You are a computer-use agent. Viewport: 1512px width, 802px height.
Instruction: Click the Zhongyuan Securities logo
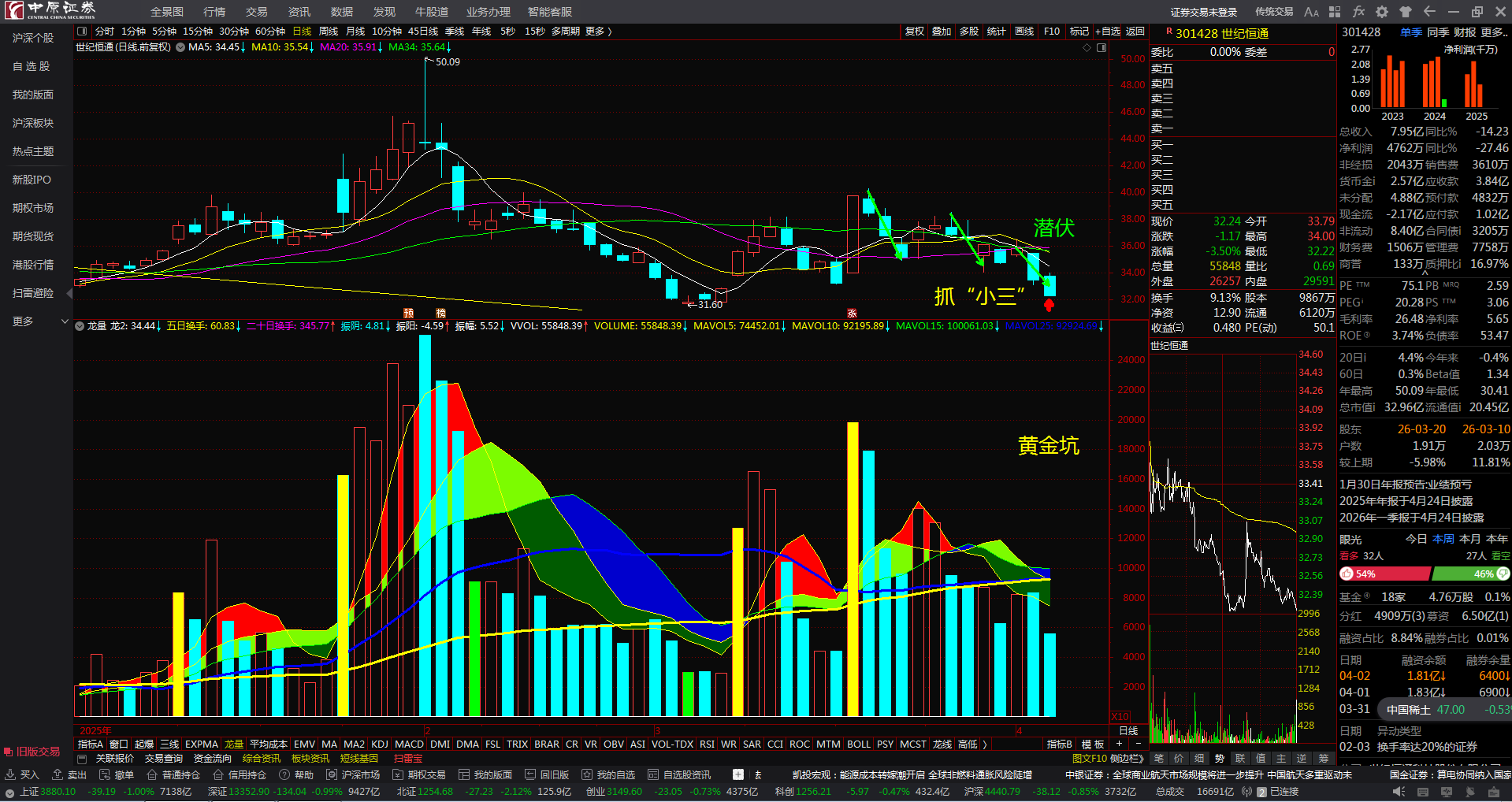click(50, 10)
